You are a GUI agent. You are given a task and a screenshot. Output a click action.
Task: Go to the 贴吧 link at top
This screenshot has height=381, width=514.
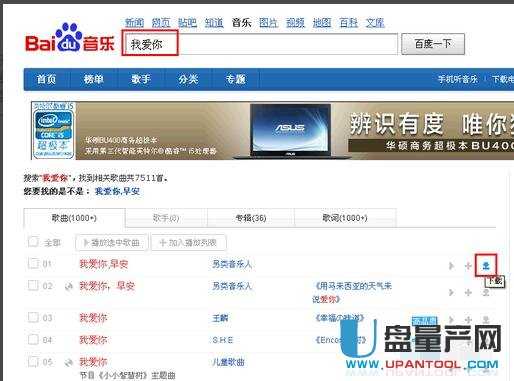pos(187,23)
